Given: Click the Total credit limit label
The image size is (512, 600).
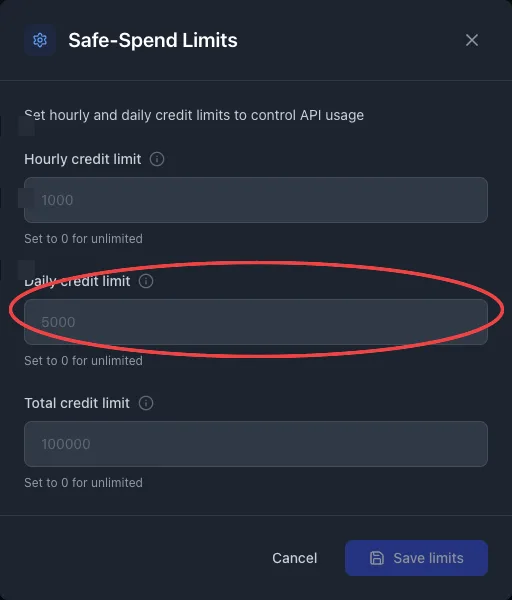Looking at the screenshot, I should [x=77, y=403].
